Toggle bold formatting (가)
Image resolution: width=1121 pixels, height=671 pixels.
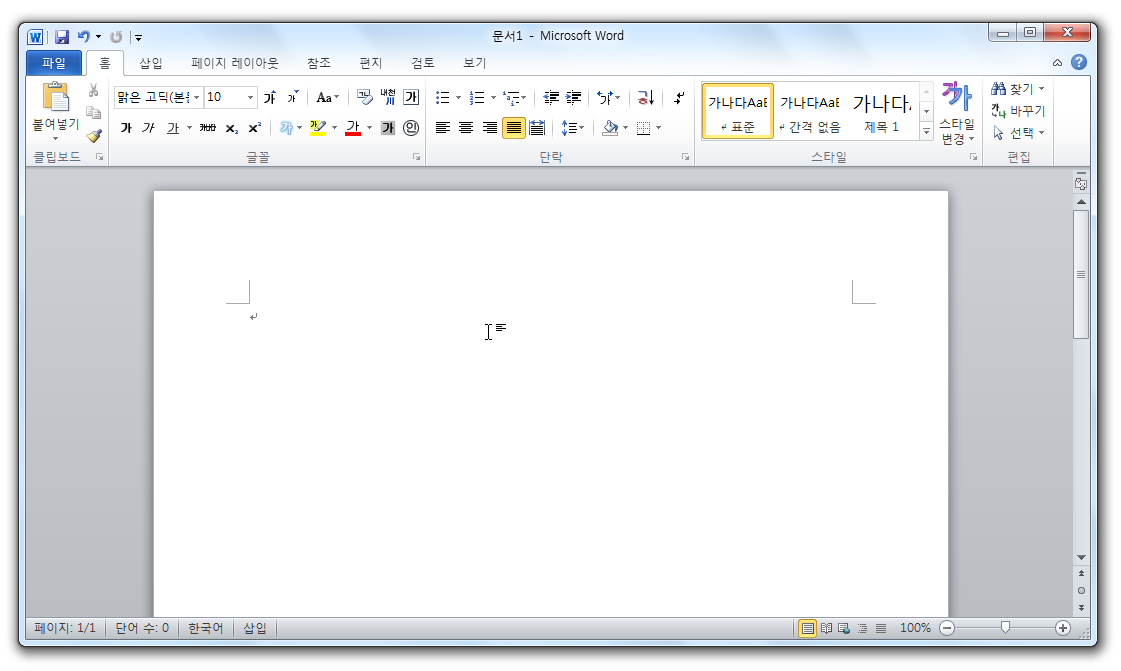126,128
